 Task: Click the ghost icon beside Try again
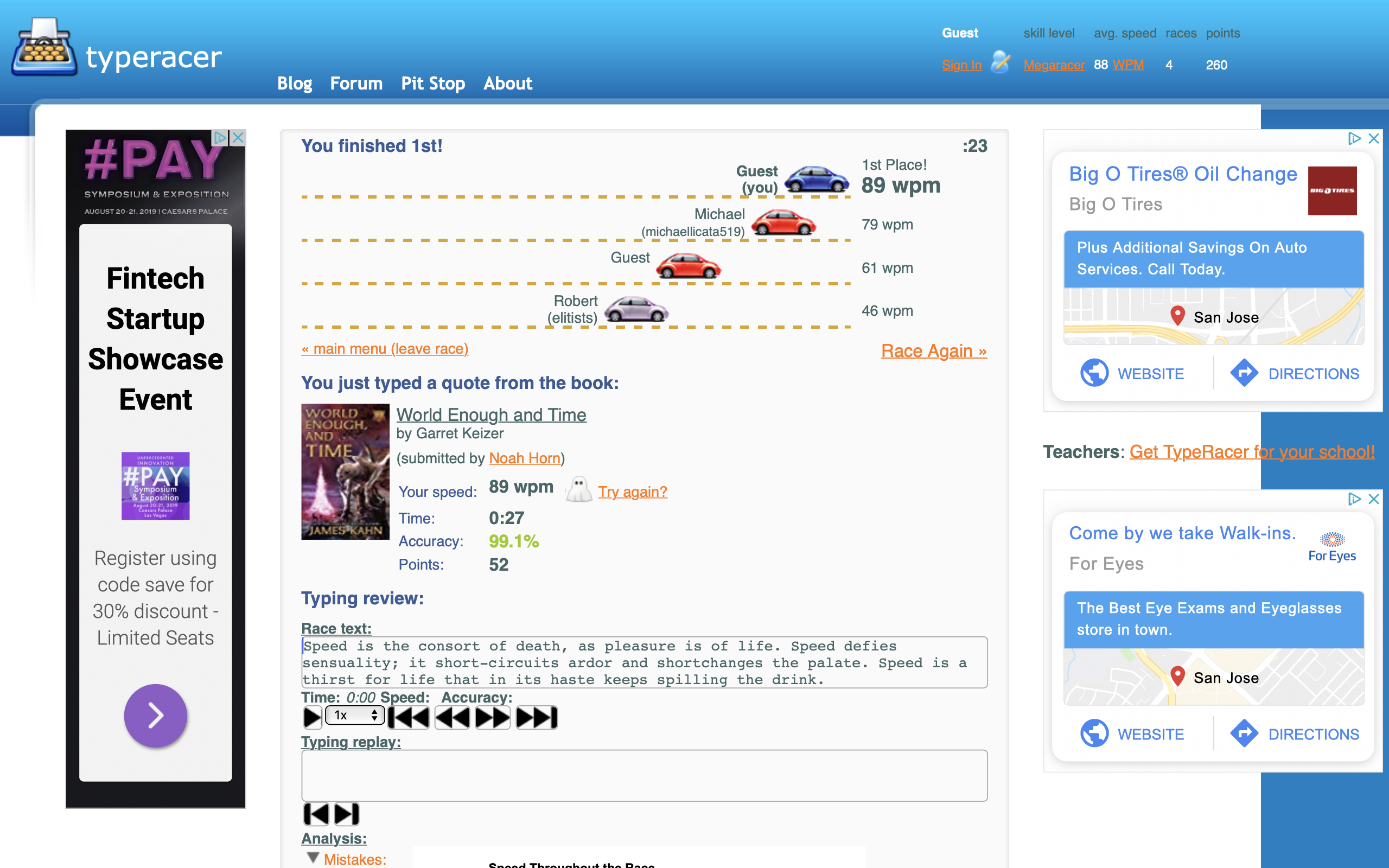[578, 490]
